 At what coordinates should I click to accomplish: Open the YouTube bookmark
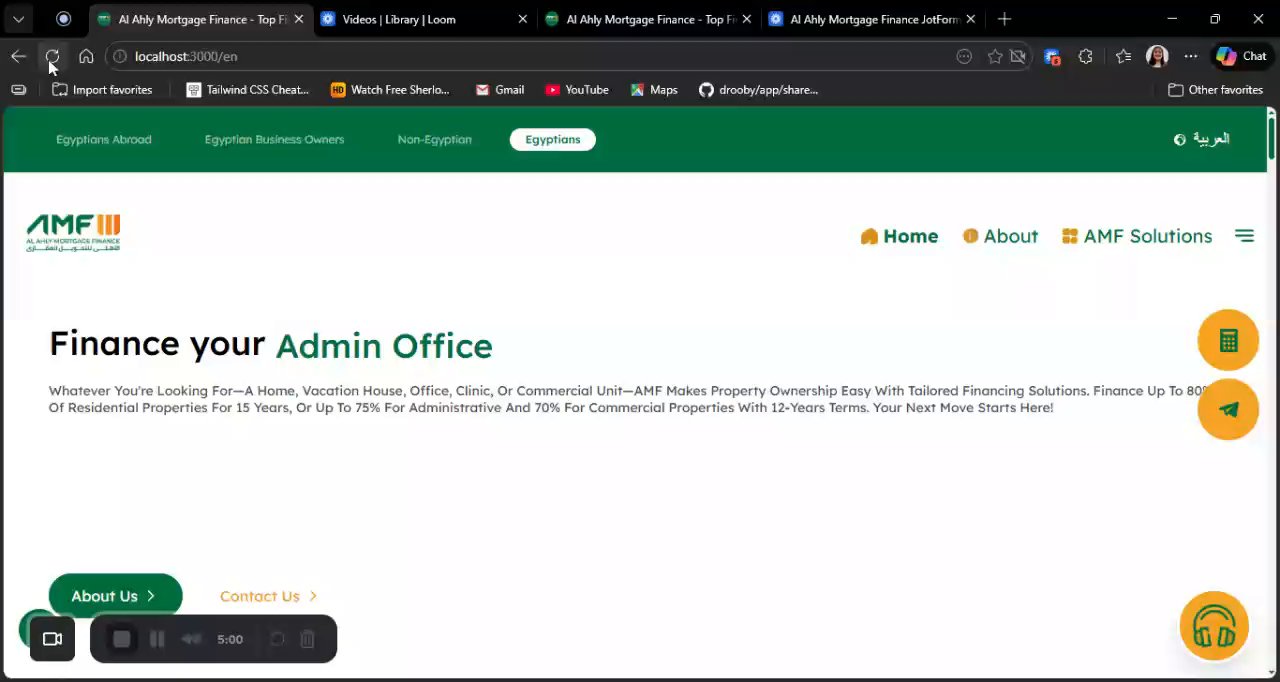(x=576, y=90)
